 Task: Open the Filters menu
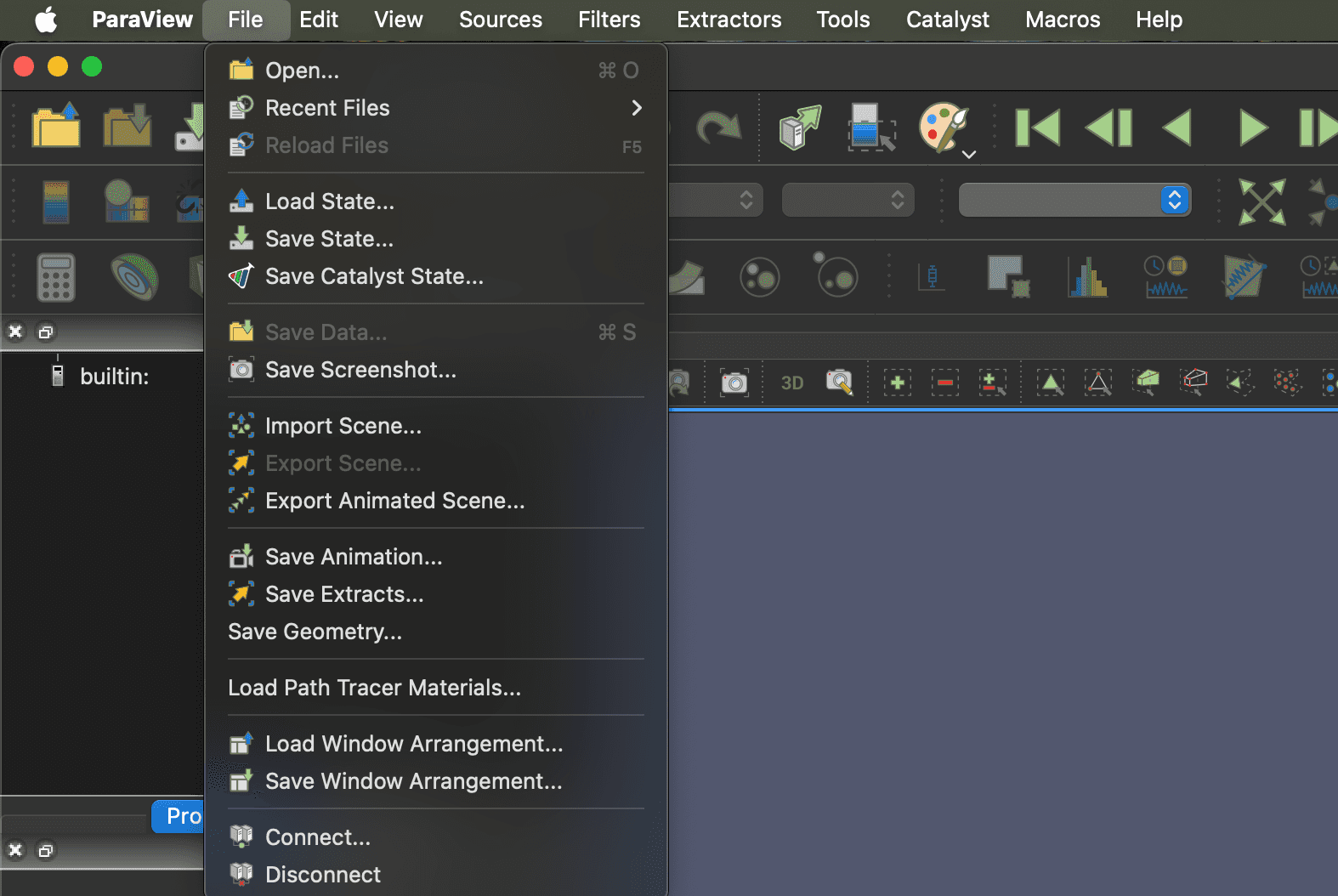[x=609, y=20]
